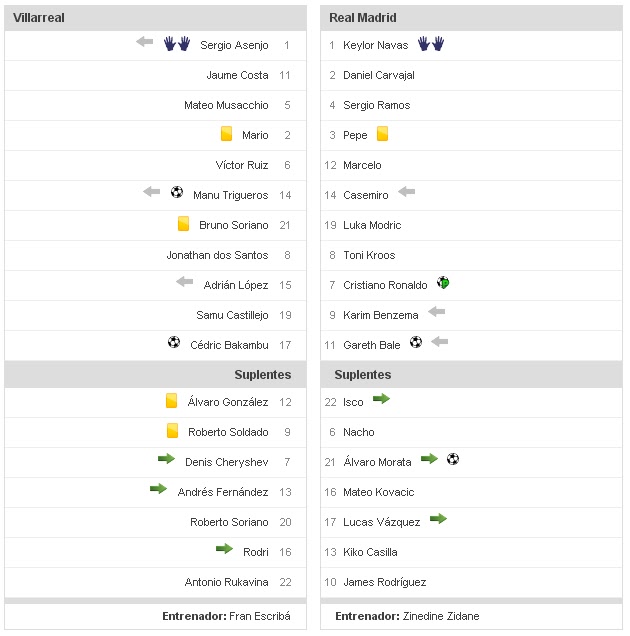
Task: Select the Villarreal team header
Action: pos(39,18)
